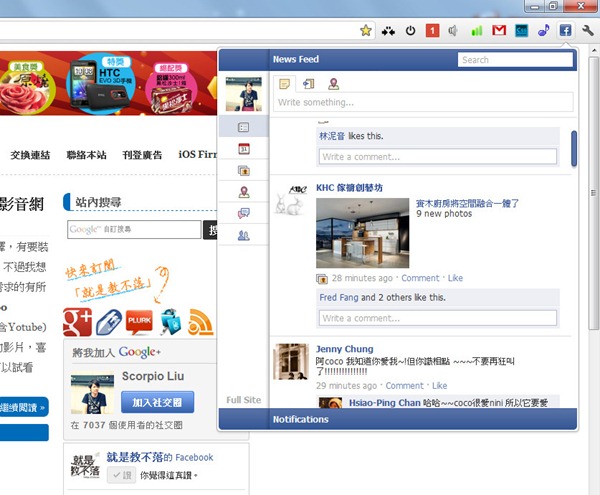Open 交換連結 nav menu item
600x495 pixels.
pos(30,155)
